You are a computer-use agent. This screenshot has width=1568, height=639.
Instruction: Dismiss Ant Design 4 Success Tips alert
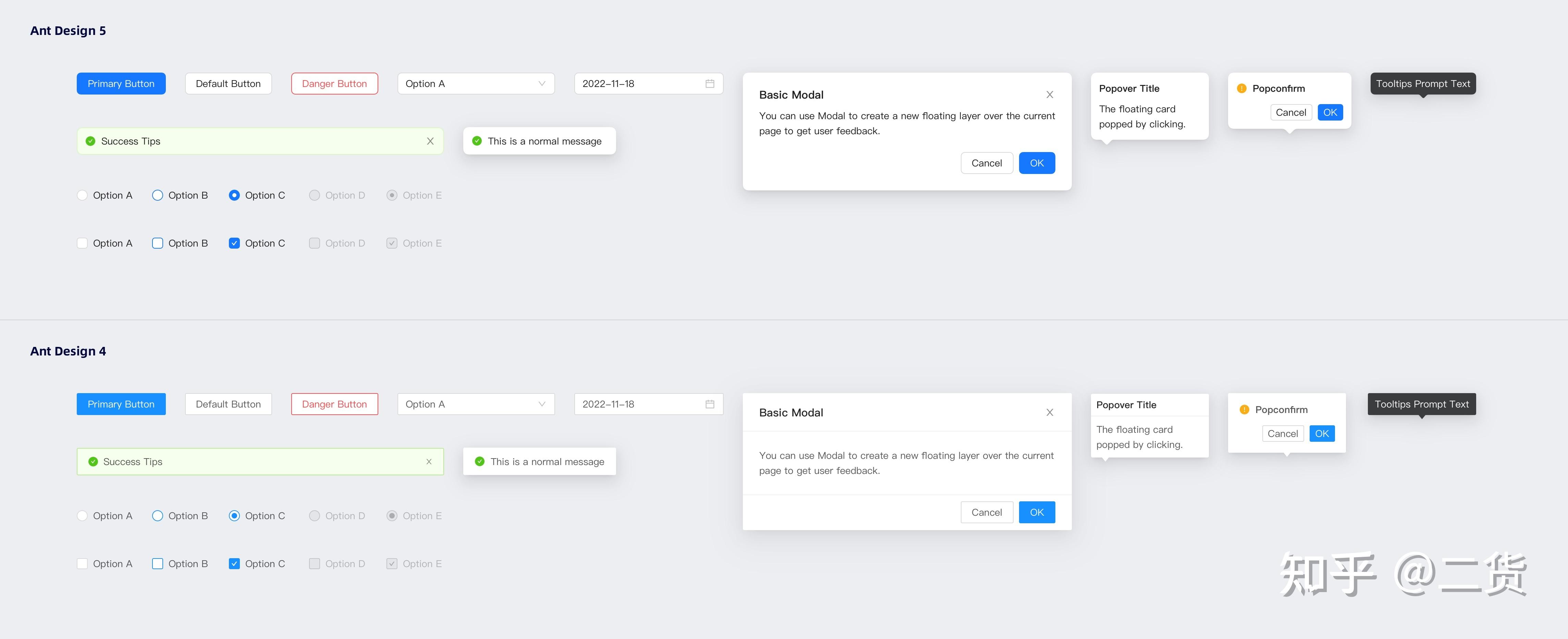[429, 462]
